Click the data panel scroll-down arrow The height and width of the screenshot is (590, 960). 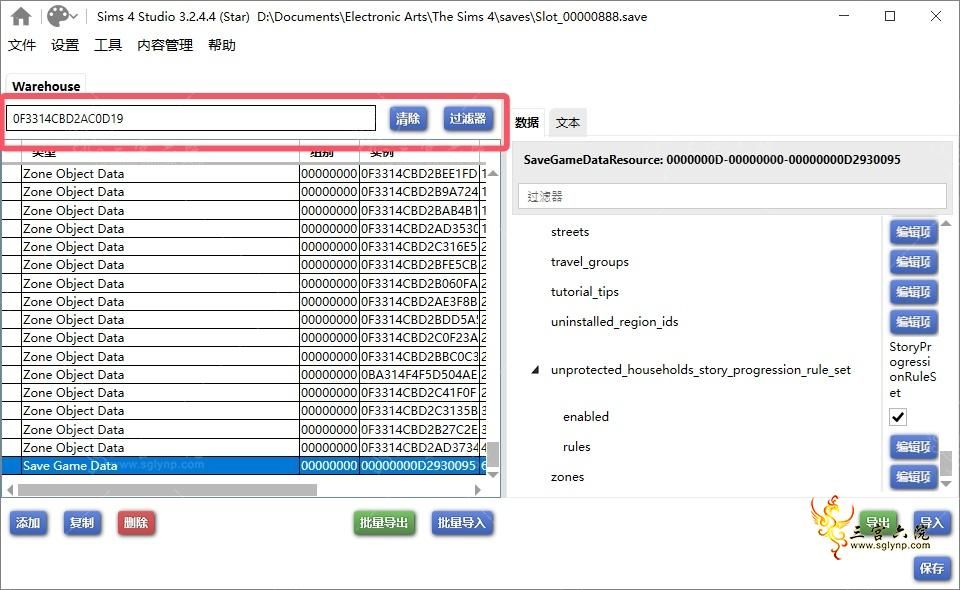[x=946, y=484]
